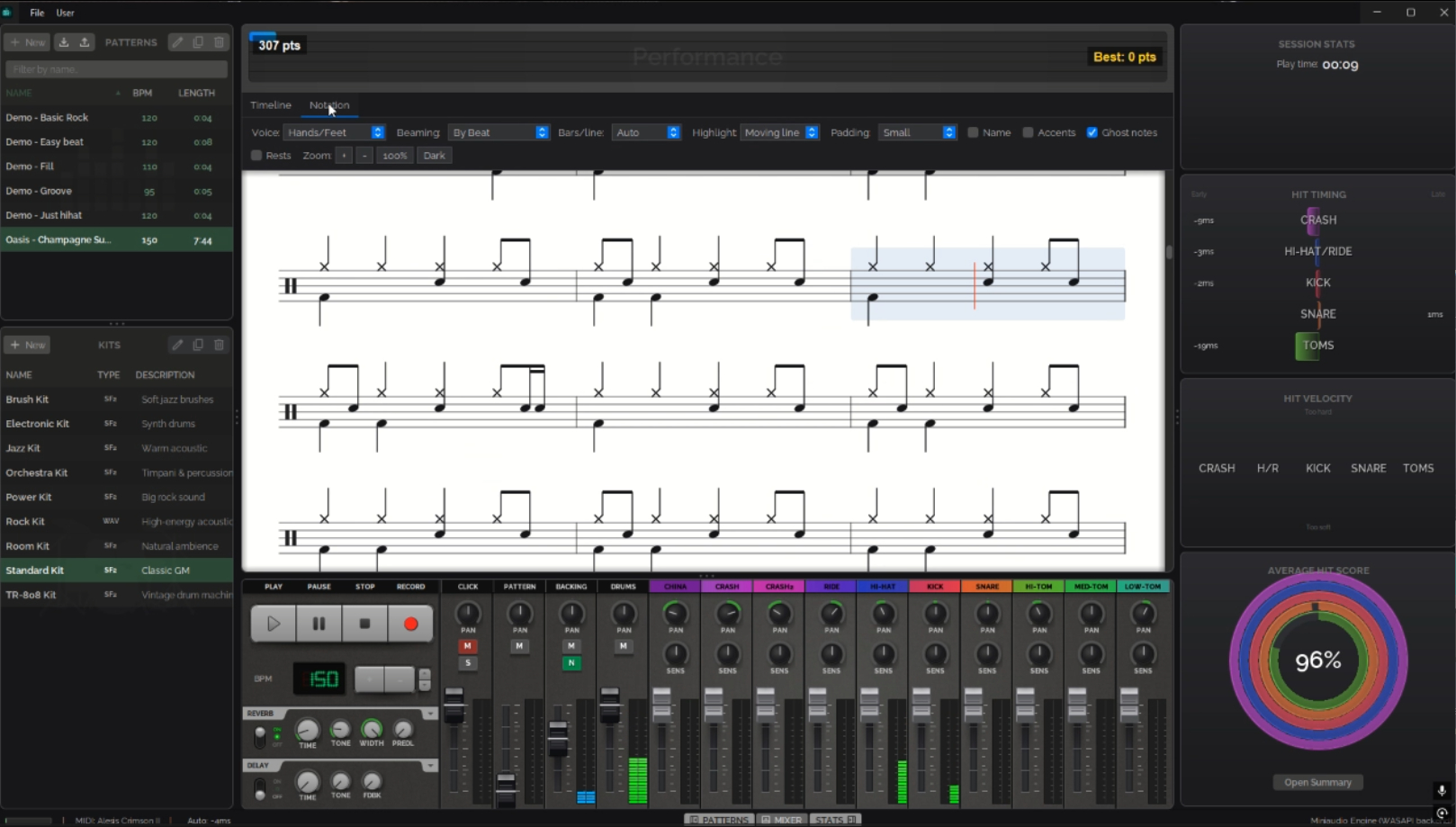Click the pencil edit icon in Patterns

177,42
